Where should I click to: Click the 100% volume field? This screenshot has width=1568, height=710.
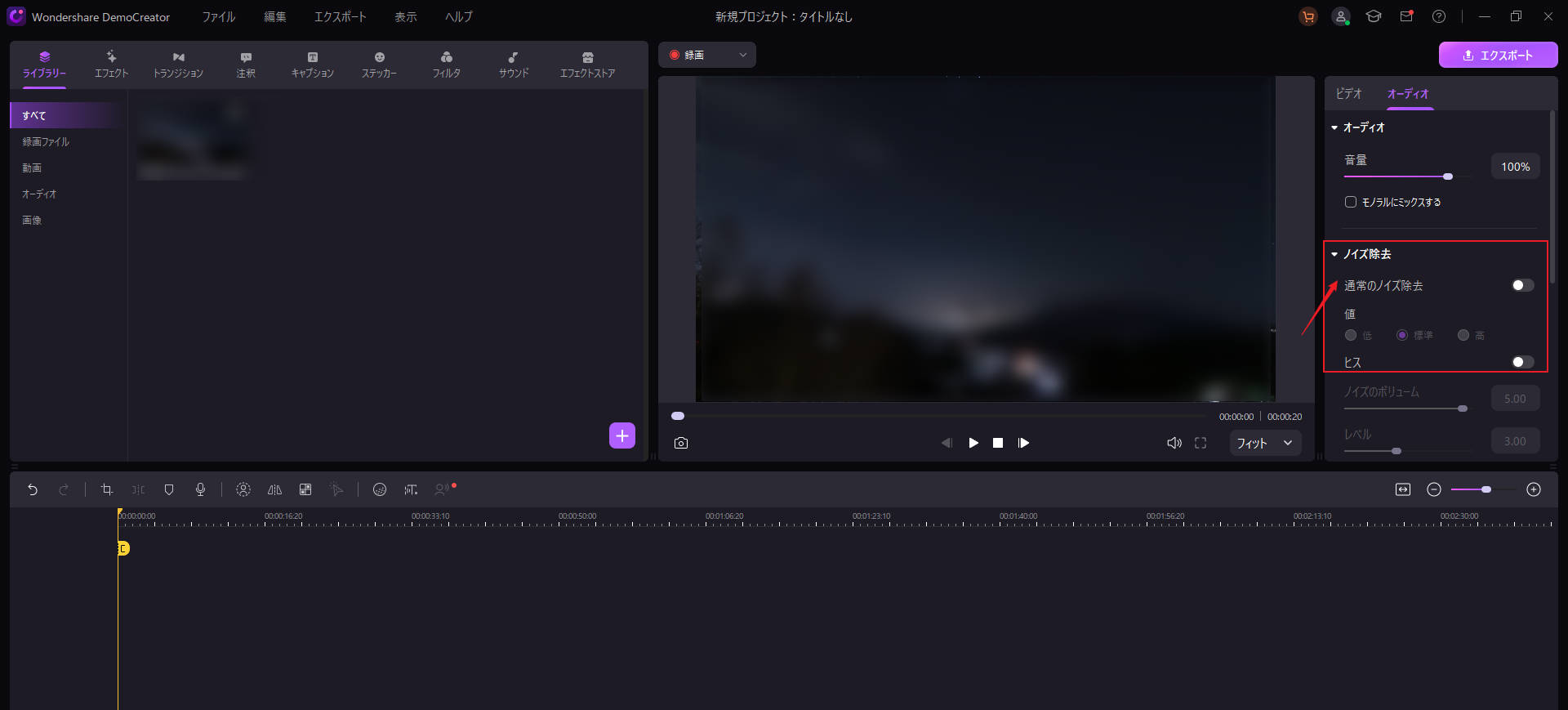(1516, 167)
